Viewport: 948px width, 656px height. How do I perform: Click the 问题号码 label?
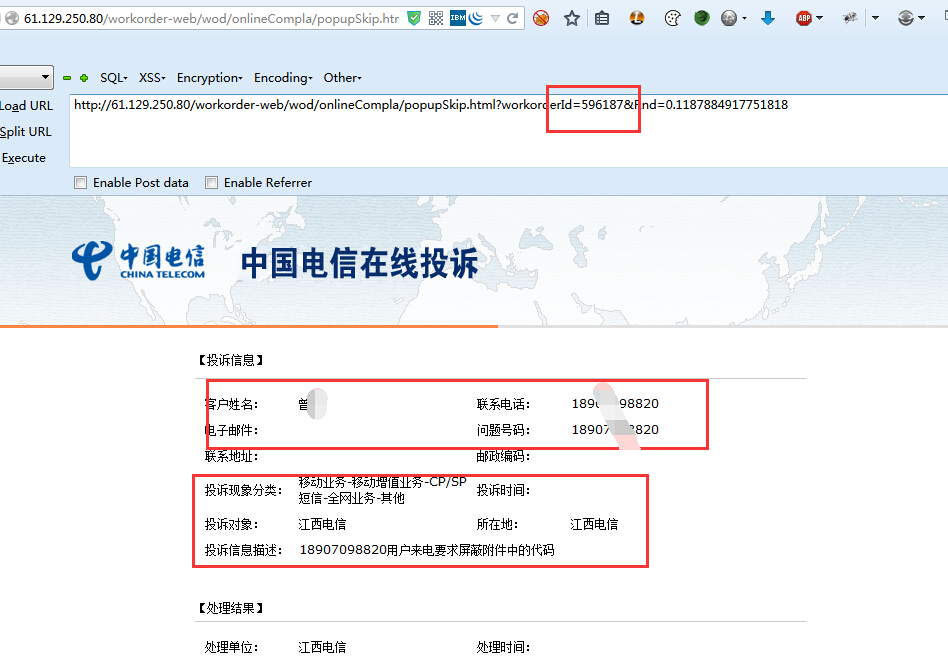coord(503,430)
